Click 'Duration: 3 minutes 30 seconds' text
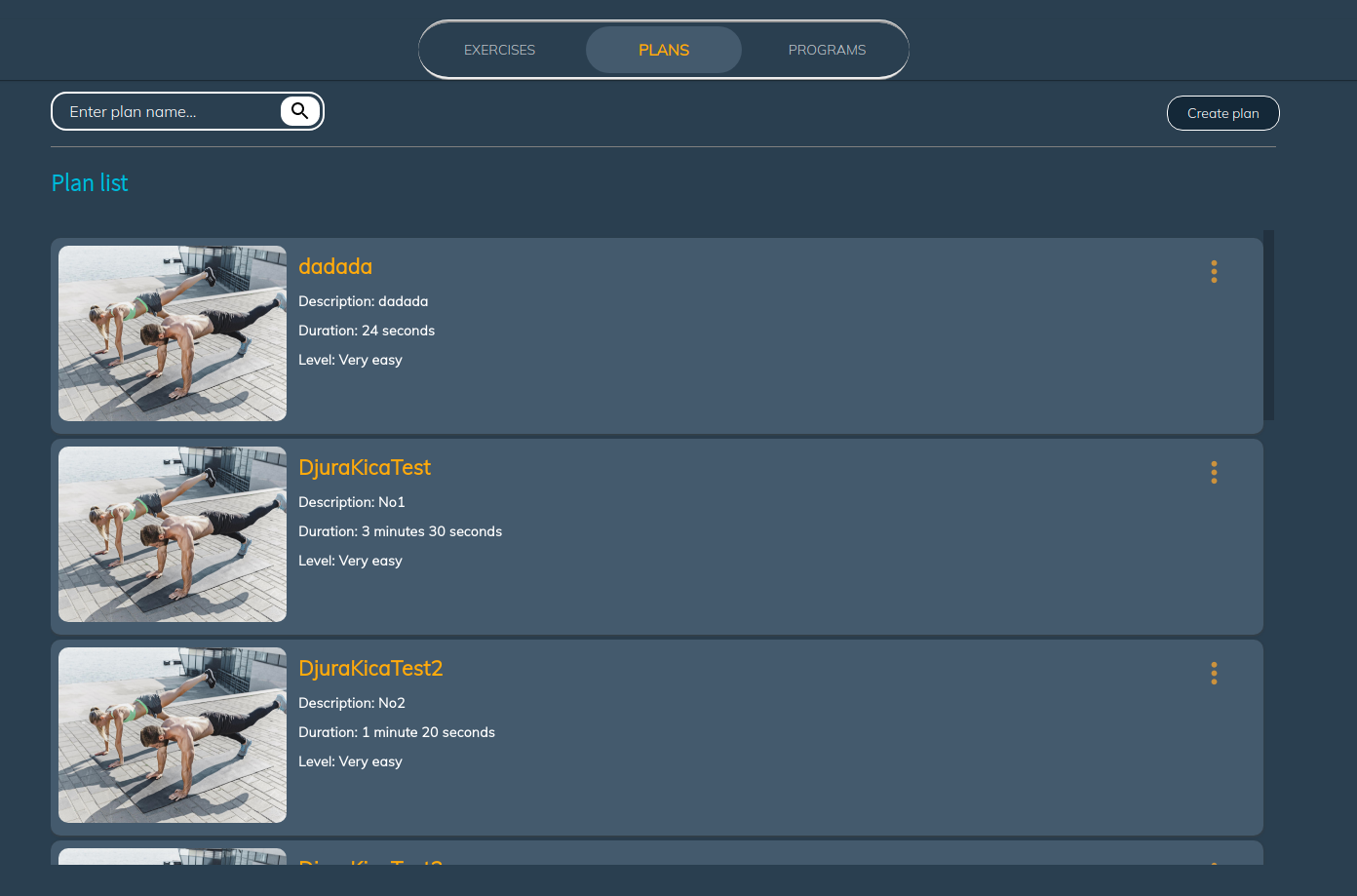The image size is (1357, 896). point(401,531)
